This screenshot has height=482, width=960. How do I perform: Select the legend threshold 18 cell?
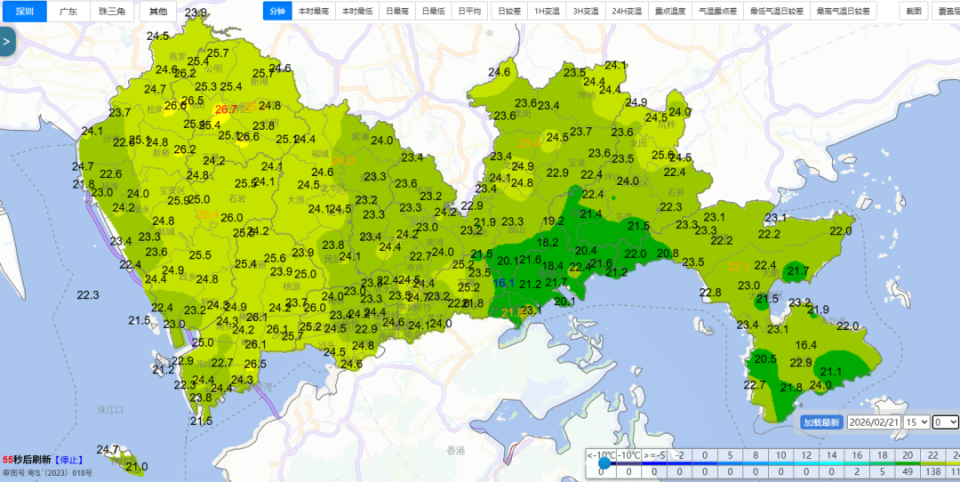coord(883,455)
